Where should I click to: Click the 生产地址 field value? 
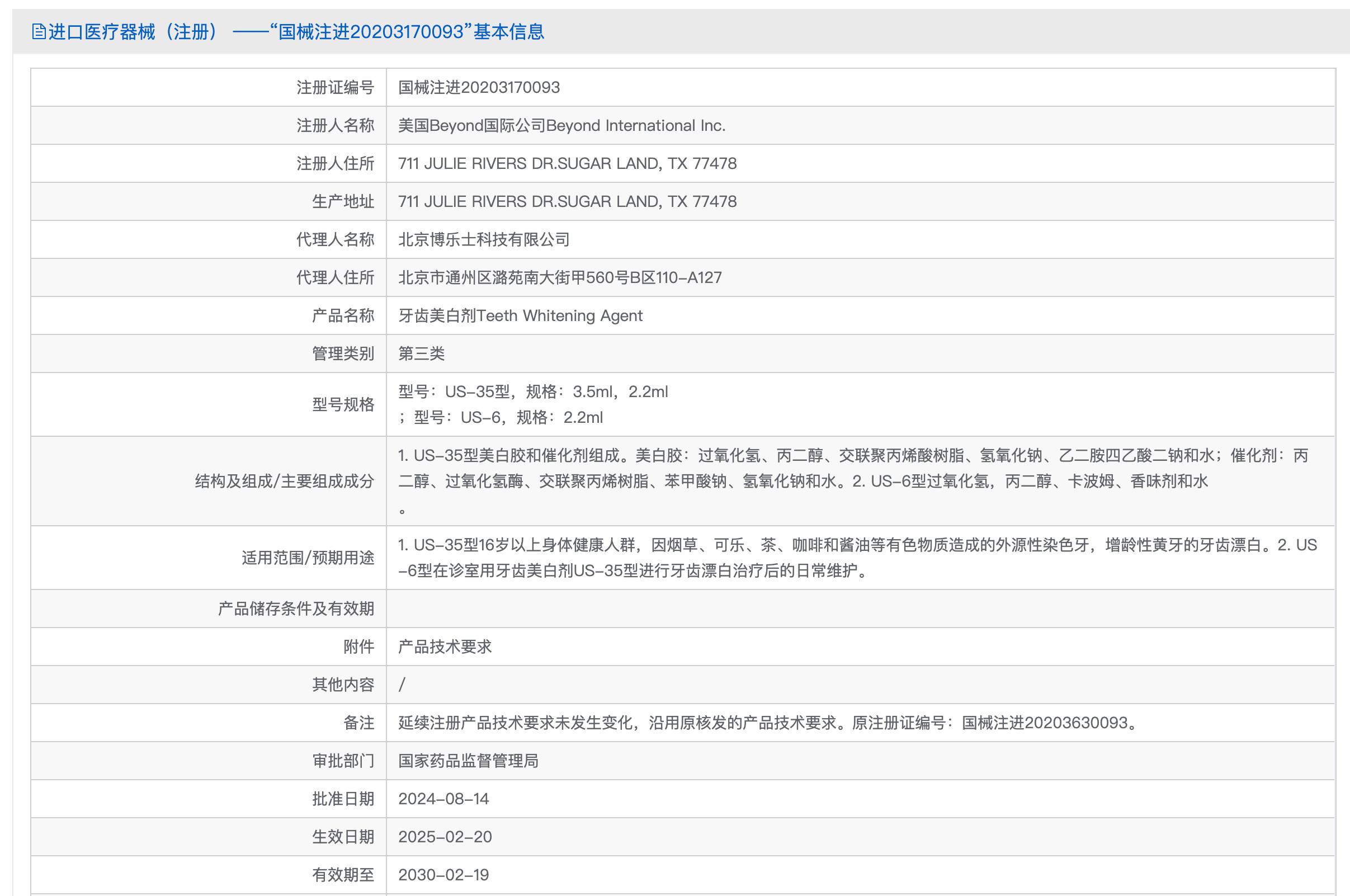pos(568,201)
